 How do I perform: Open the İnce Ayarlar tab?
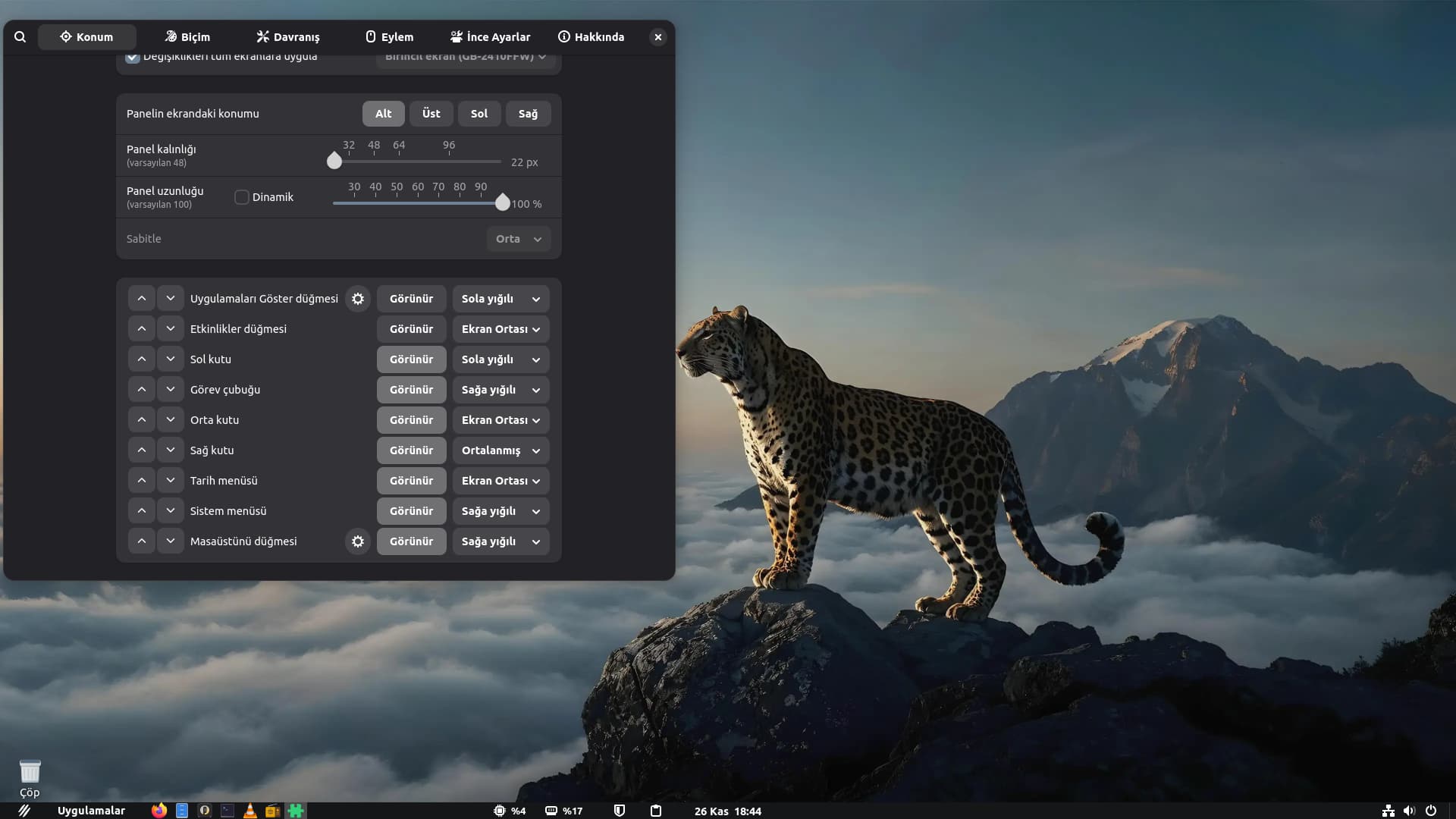click(490, 36)
